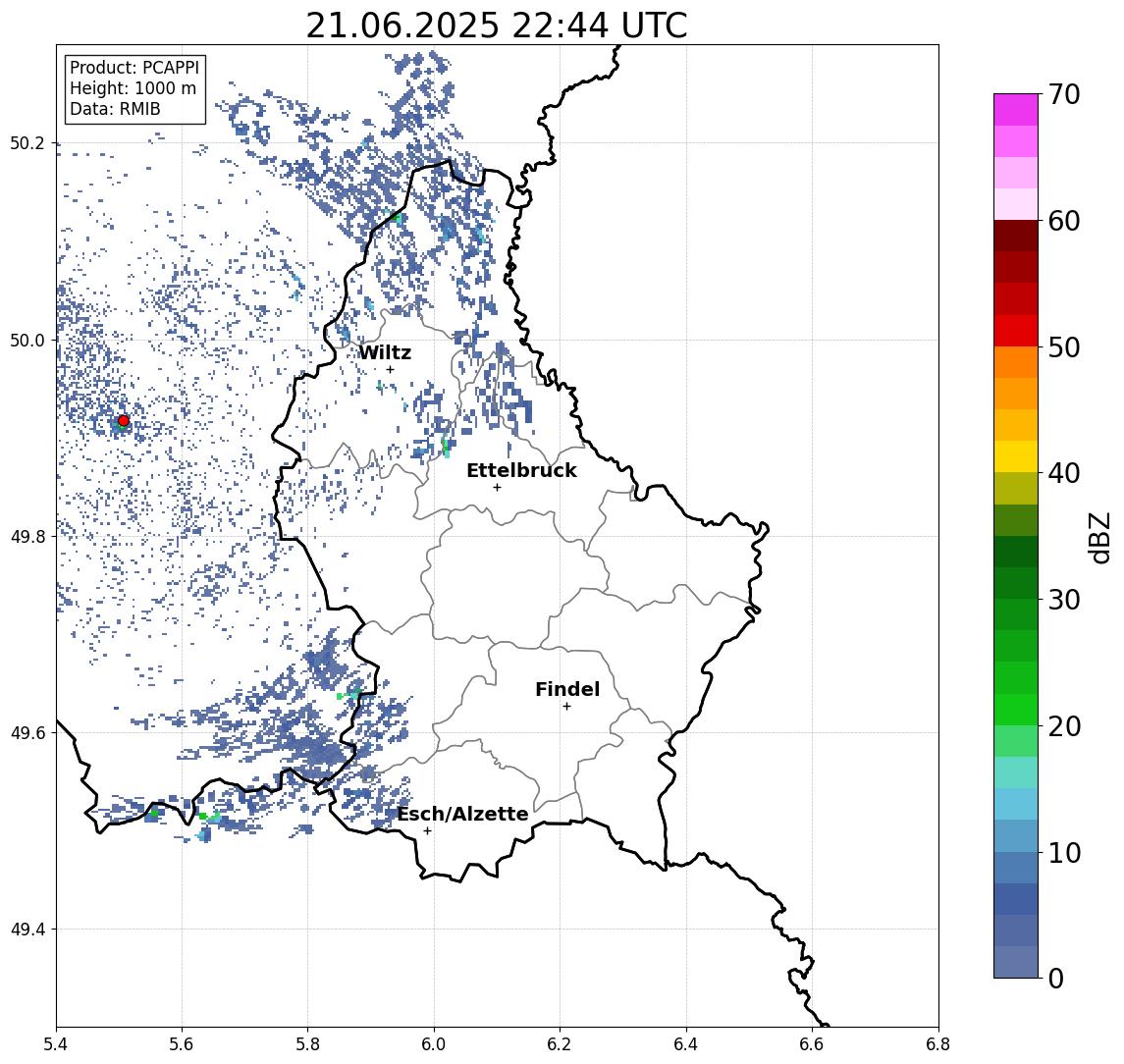Click the longitude axis label 5.6
Screen dimensions: 1124x1064
(x=182, y=1044)
